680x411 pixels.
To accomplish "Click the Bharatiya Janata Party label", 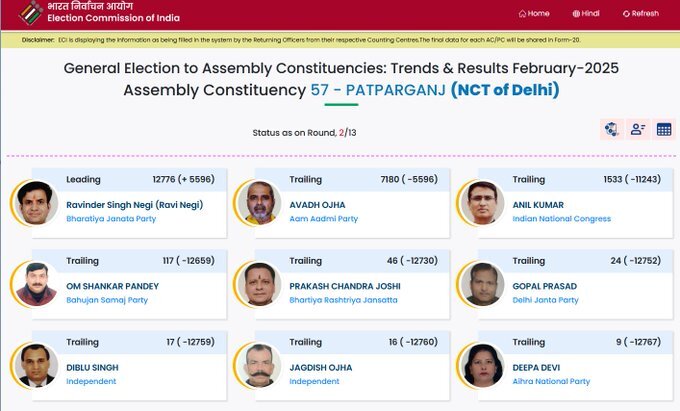I will (x=111, y=219).
